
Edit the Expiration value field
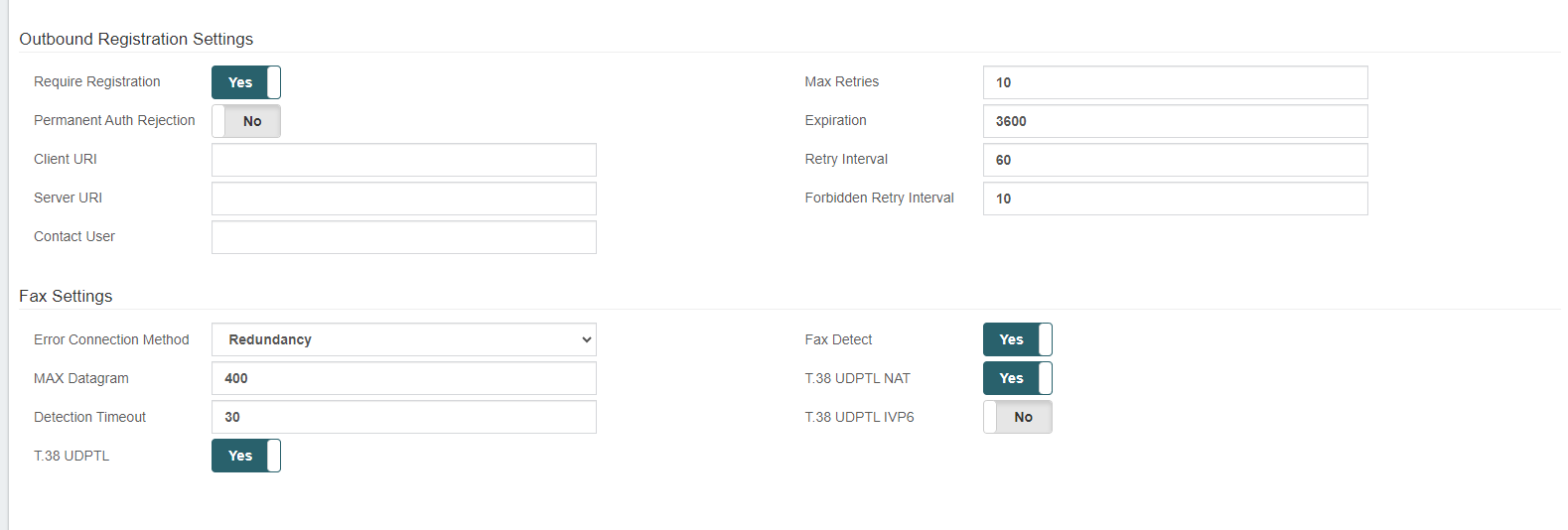pos(1176,121)
